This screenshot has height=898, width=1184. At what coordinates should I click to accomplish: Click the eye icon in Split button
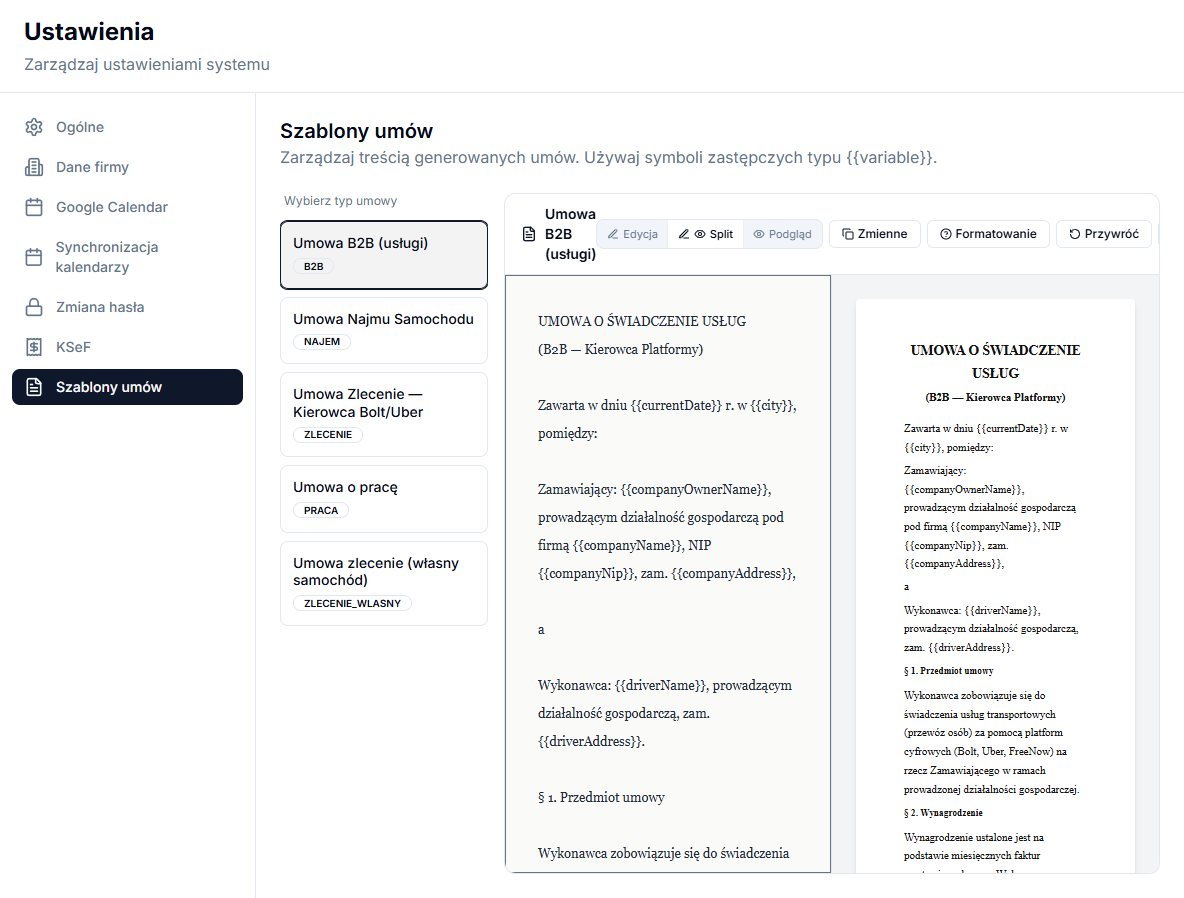pos(700,234)
